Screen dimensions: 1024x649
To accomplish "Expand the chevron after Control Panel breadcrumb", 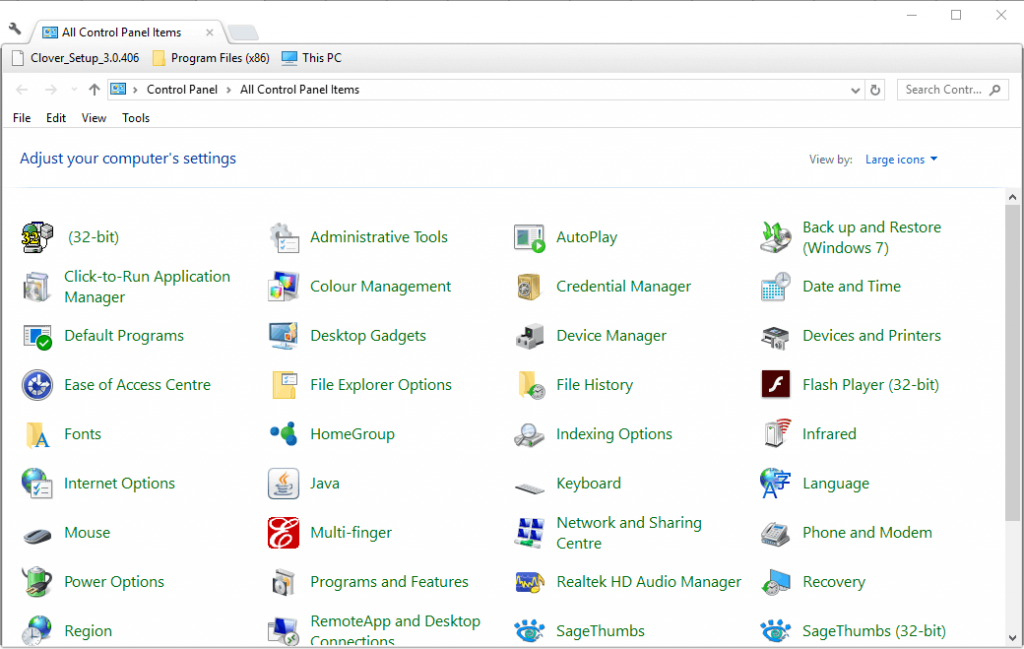I will point(229,90).
